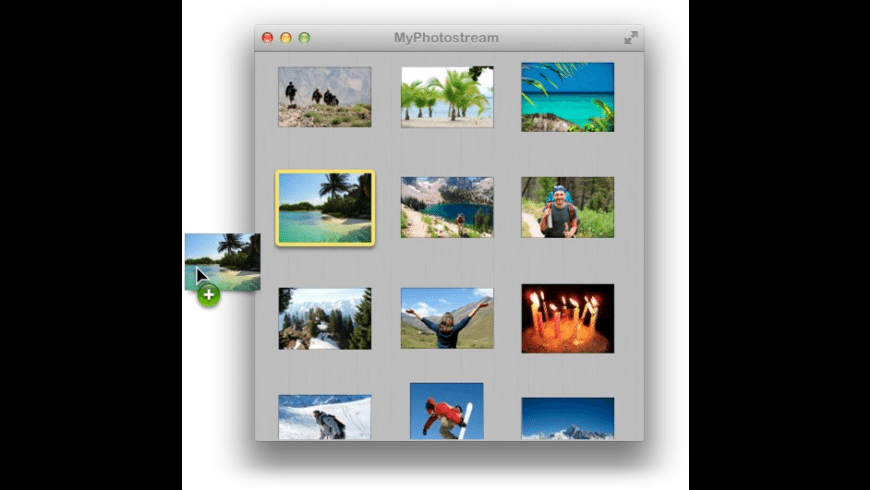Close the MyPhotostream window with red button

(267, 38)
